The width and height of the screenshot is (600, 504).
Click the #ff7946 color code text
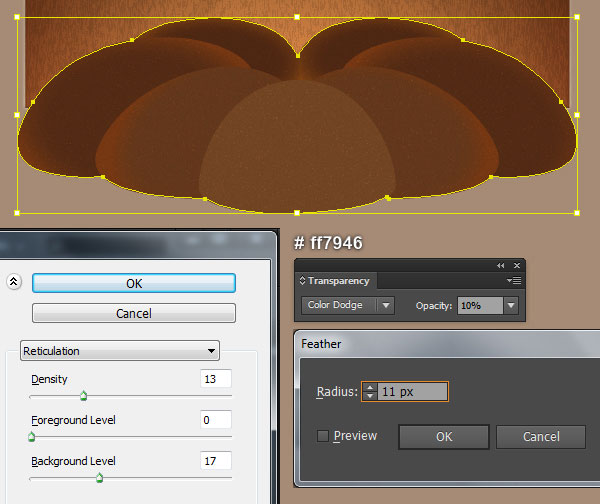tap(328, 243)
